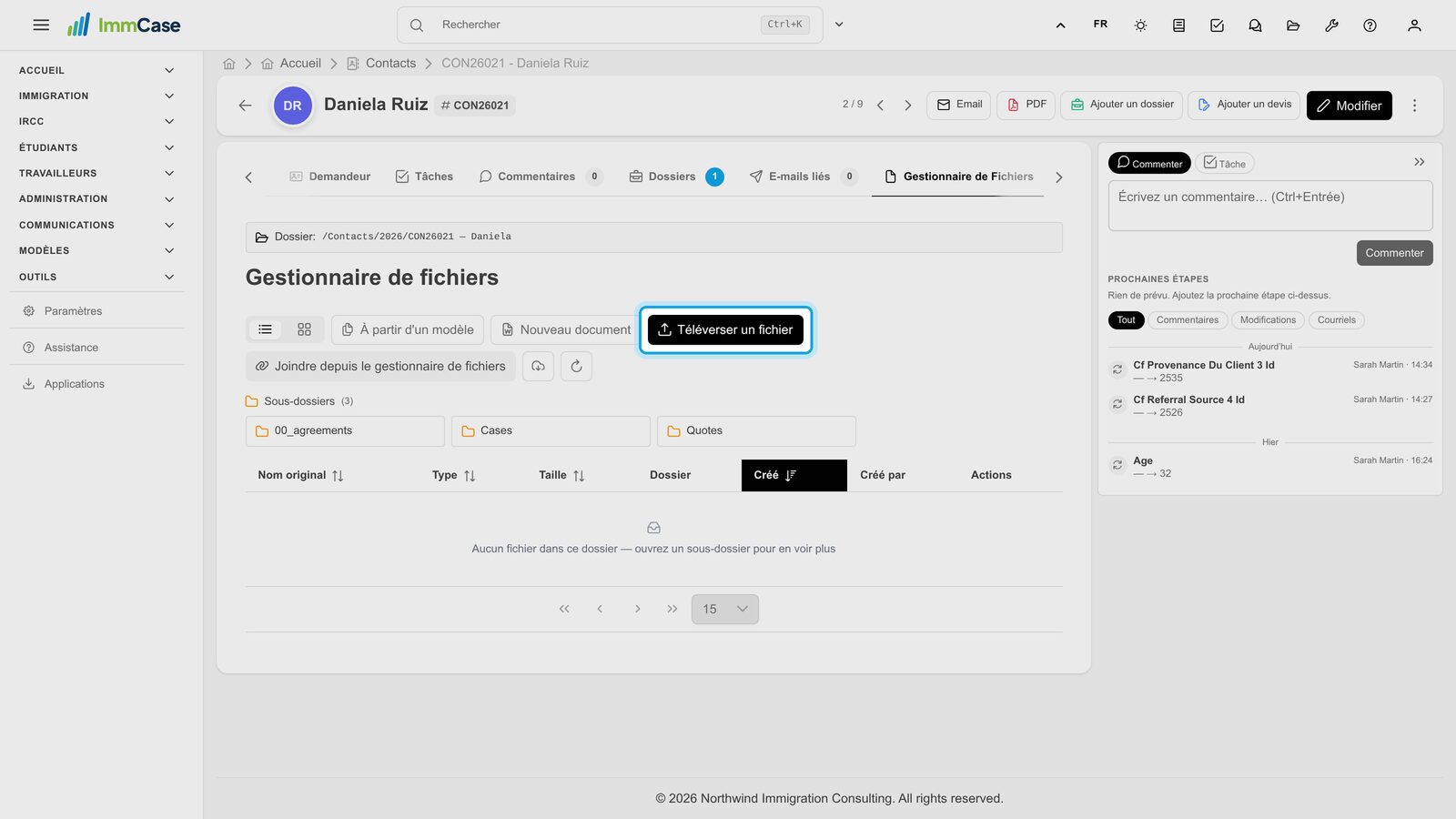Switch to list view of files

tap(266, 329)
